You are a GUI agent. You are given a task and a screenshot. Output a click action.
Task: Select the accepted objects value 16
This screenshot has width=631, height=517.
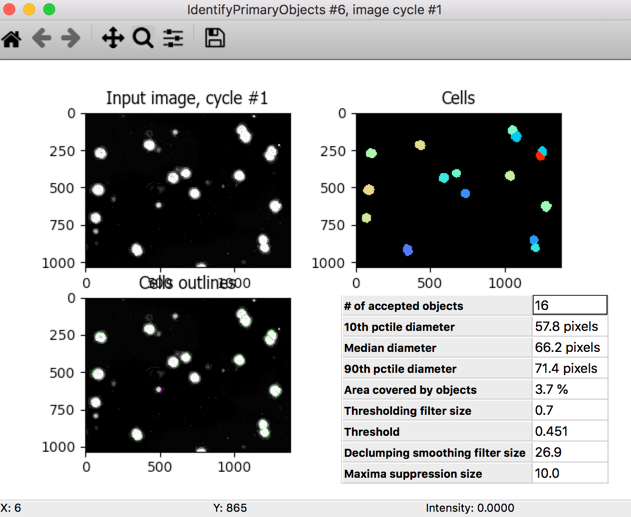click(x=570, y=305)
